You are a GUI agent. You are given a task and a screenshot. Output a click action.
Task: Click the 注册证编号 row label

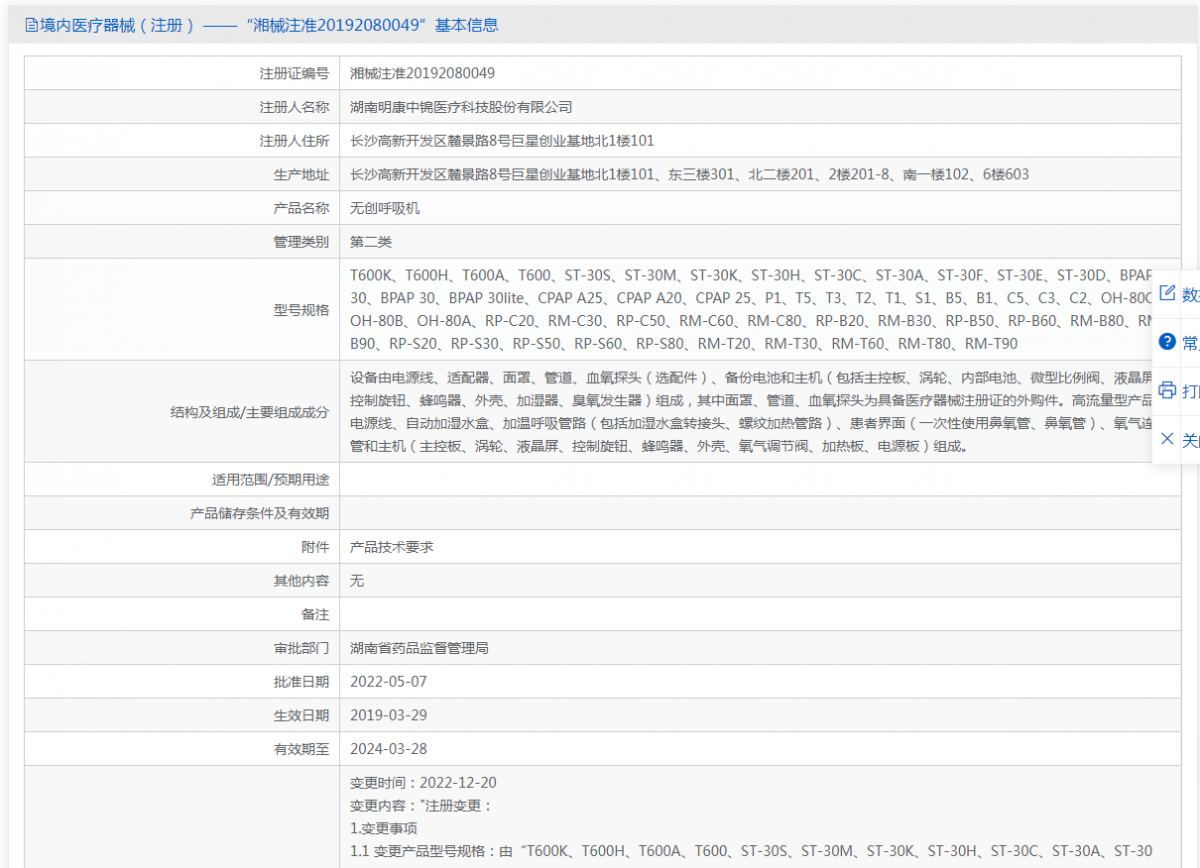pos(294,73)
